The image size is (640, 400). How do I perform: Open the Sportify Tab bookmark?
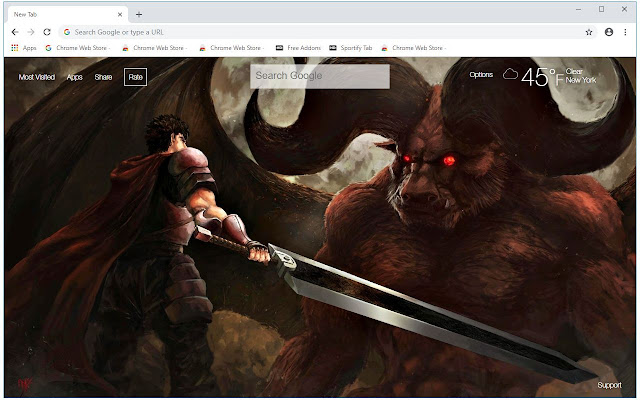click(x=351, y=48)
